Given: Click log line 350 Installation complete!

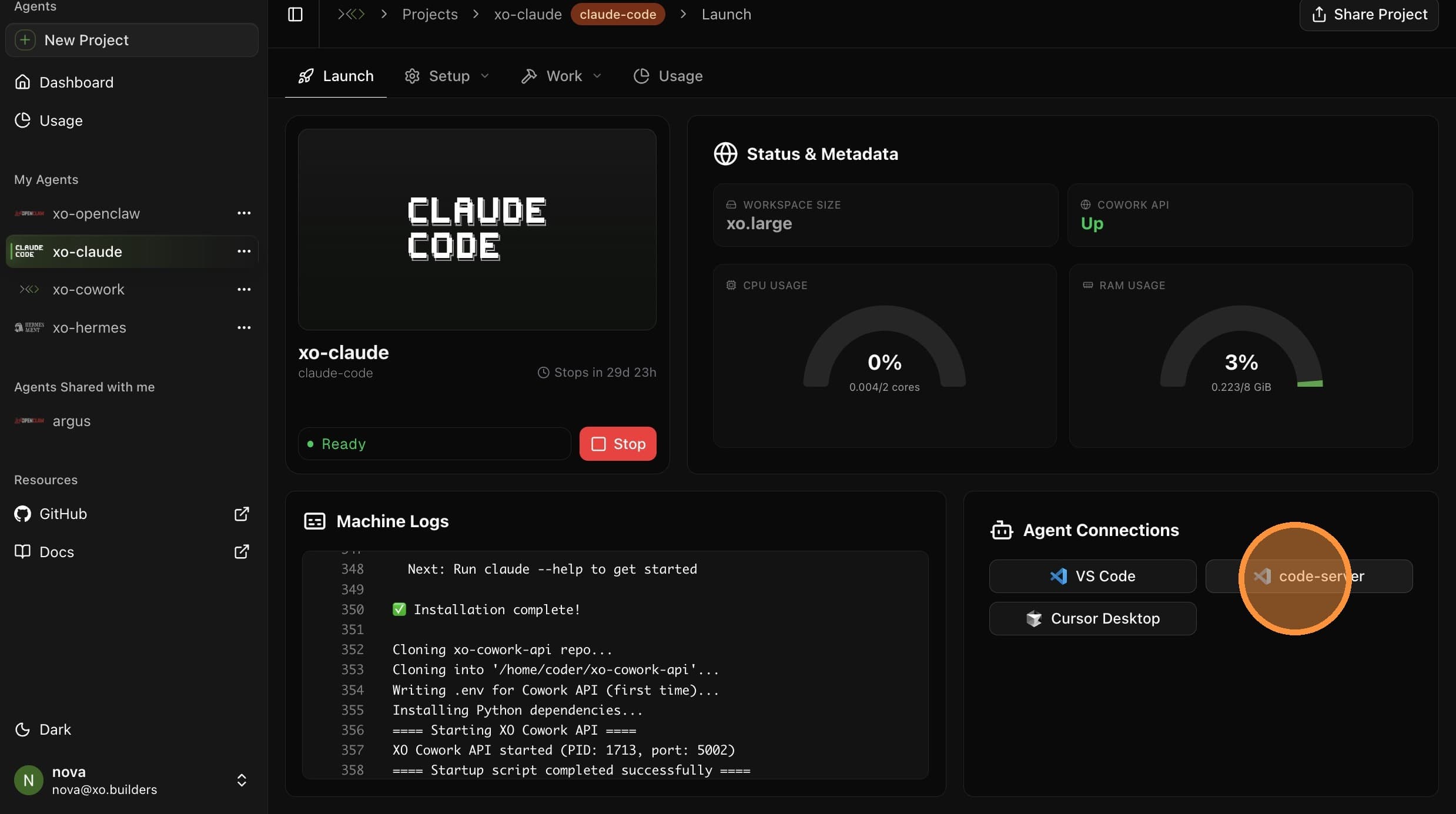Looking at the screenshot, I should [486, 609].
